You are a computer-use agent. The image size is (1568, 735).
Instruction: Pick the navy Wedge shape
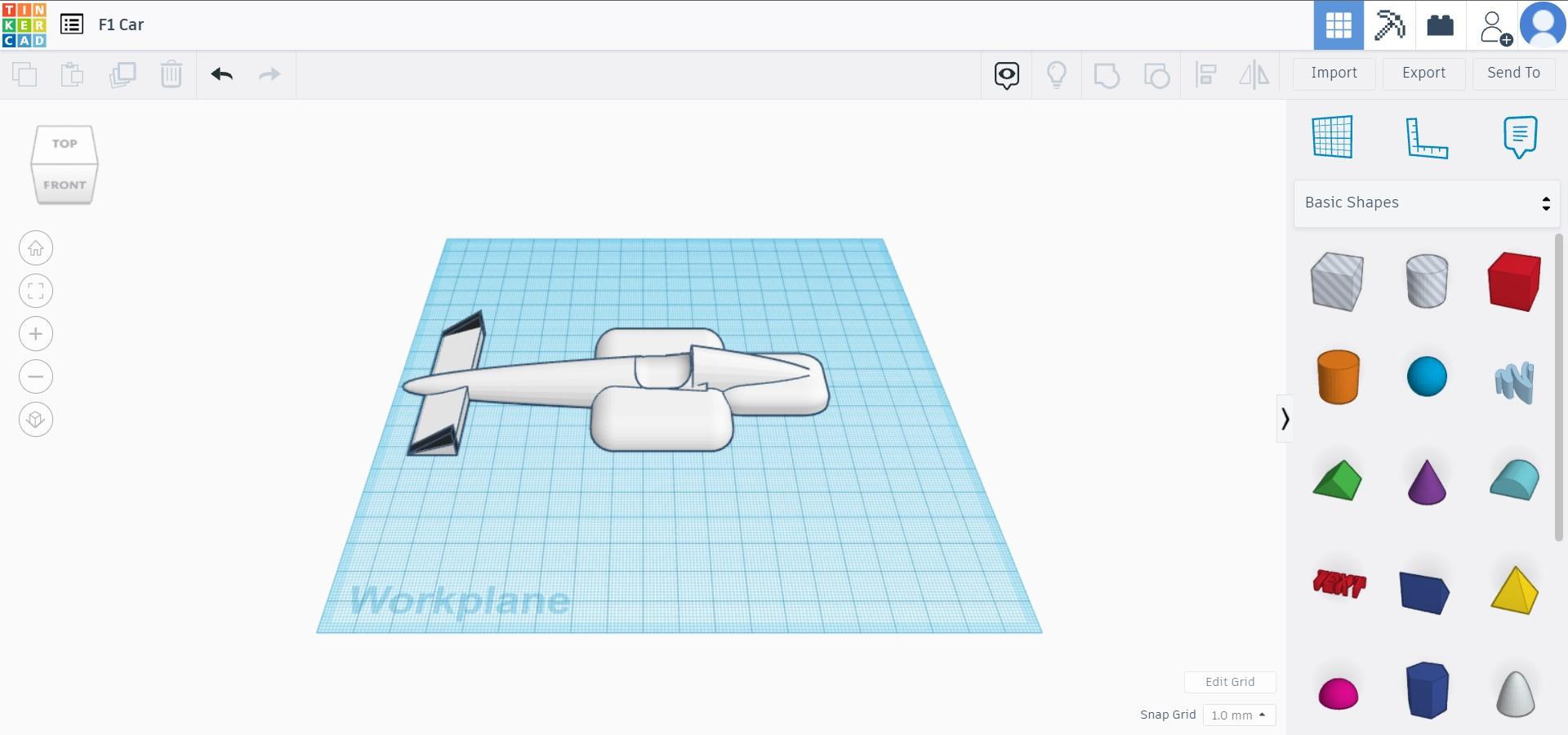pyautogui.click(x=1424, y=593)
